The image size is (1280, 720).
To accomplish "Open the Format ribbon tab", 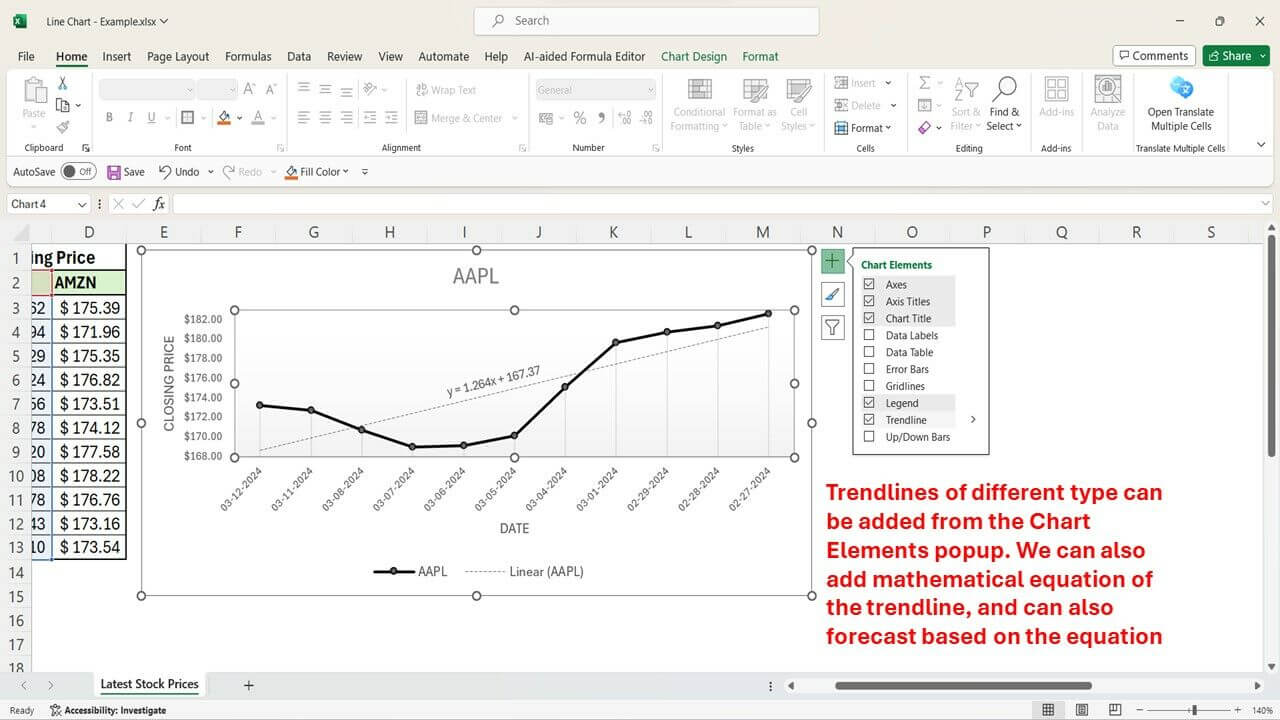I will pos(760,57).
